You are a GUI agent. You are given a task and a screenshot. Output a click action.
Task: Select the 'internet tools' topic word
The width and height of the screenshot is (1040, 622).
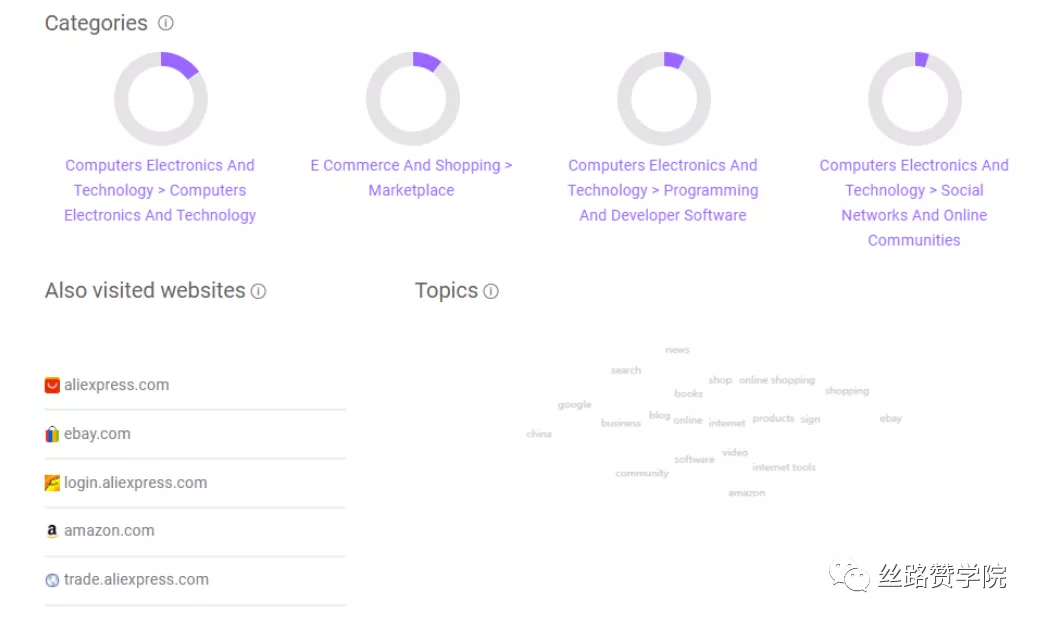[x=784, y=467]
